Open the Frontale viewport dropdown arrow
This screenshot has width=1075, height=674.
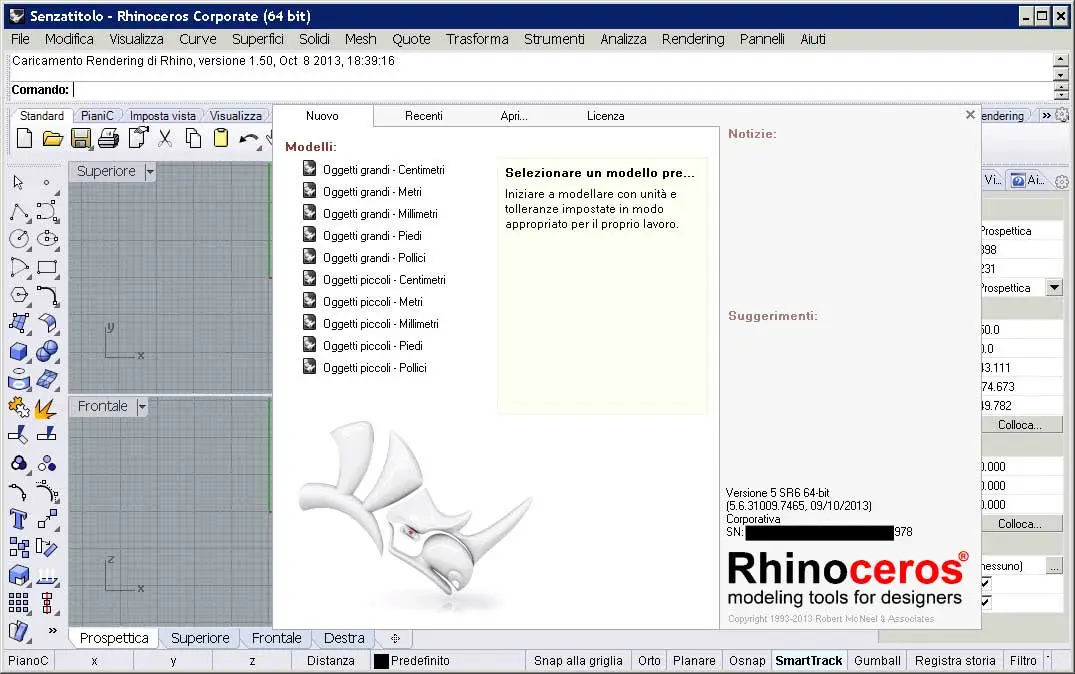142,407
